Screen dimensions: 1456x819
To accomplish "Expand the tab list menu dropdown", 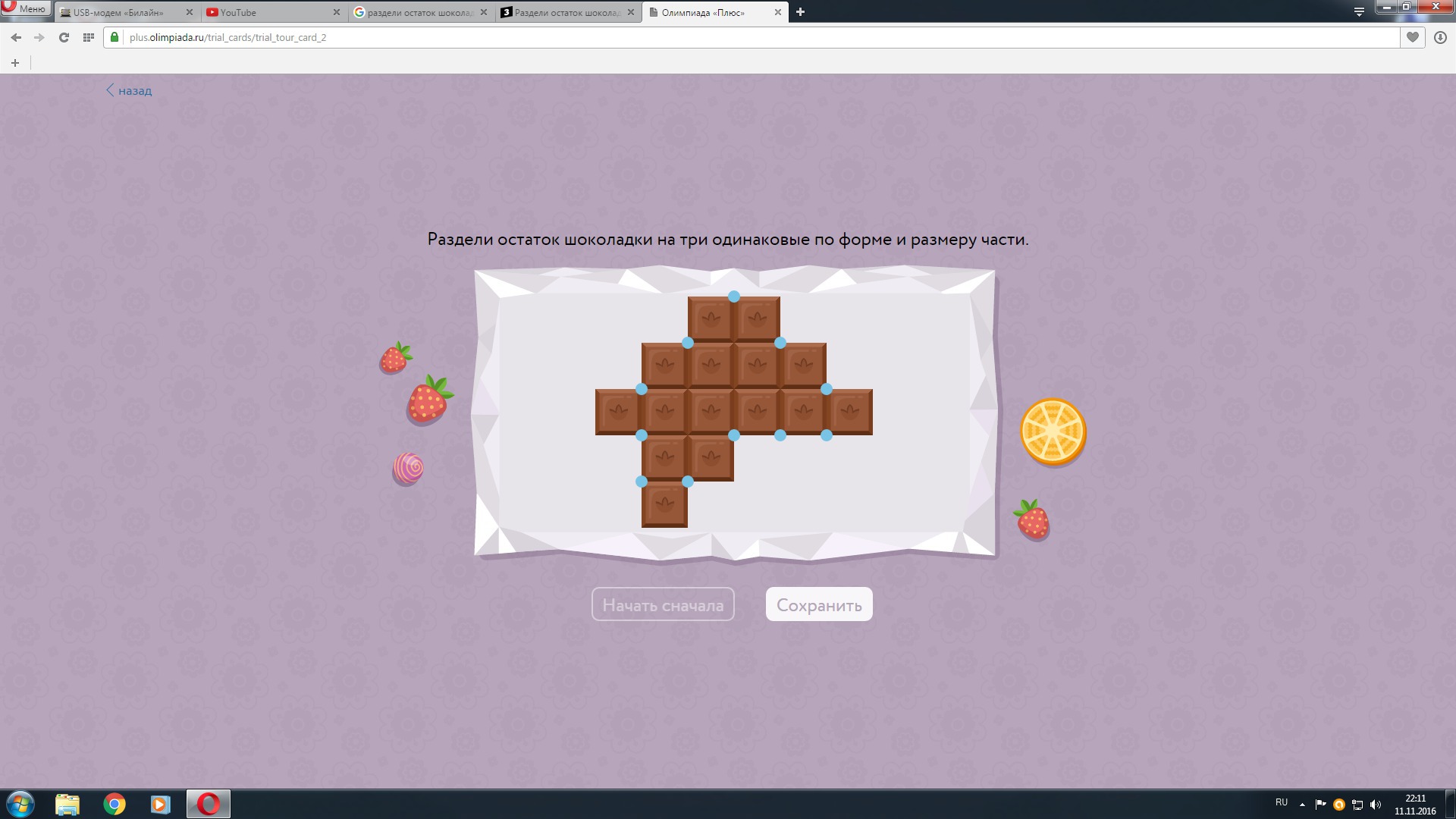I will tap(1359, 12).
